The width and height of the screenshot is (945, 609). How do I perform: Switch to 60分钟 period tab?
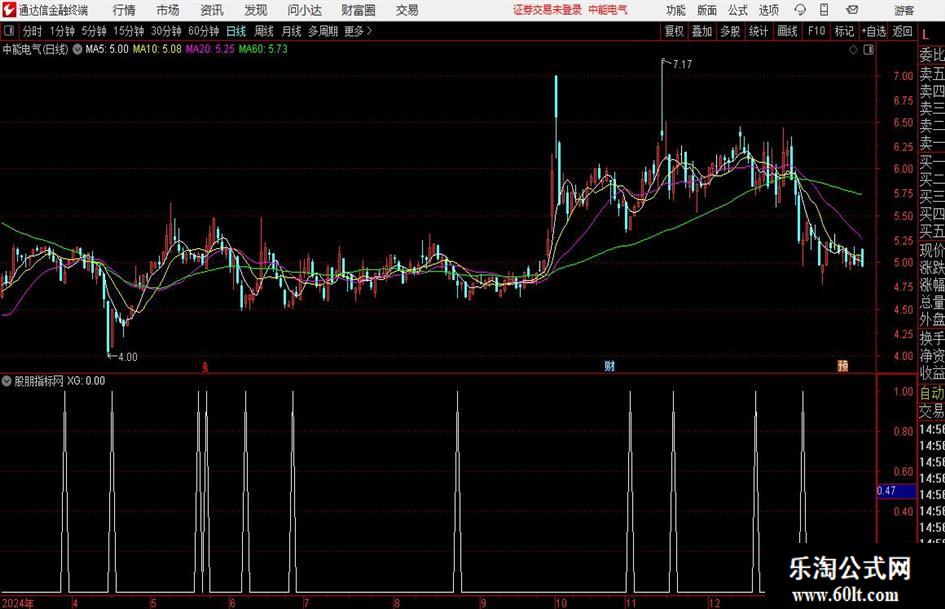[x=204, y=31]
